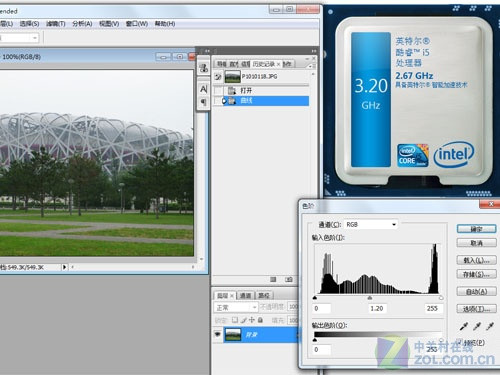Click the history brush source icon beside P1010118.JPG
This screenshot has height=375, width=500.
(x=218, y=77)
